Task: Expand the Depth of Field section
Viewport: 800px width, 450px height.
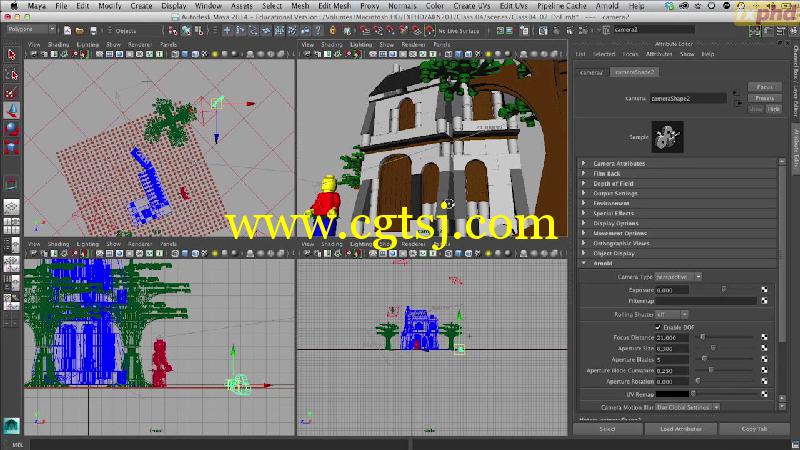Action: (x=679, y=183)
